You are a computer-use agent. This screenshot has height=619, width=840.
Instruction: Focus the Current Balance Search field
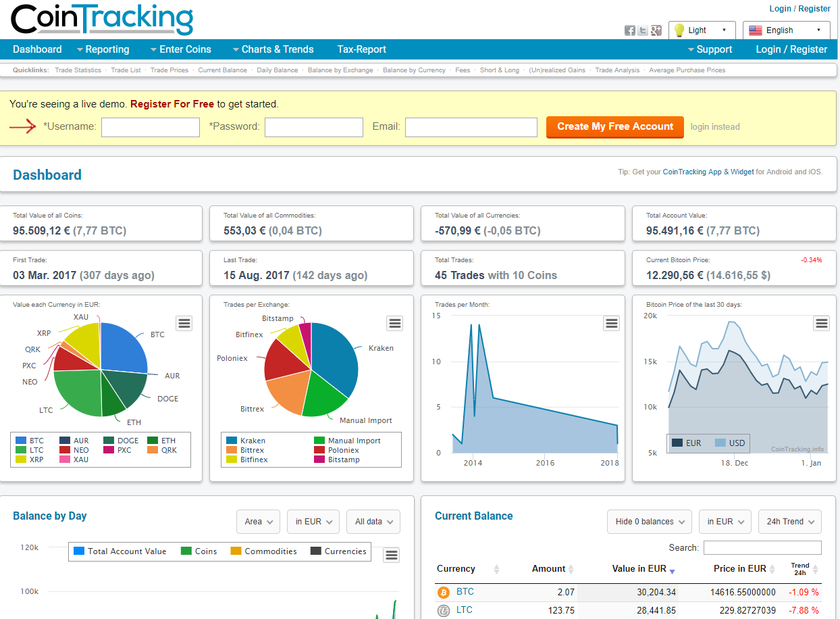[x=762, y=548]
